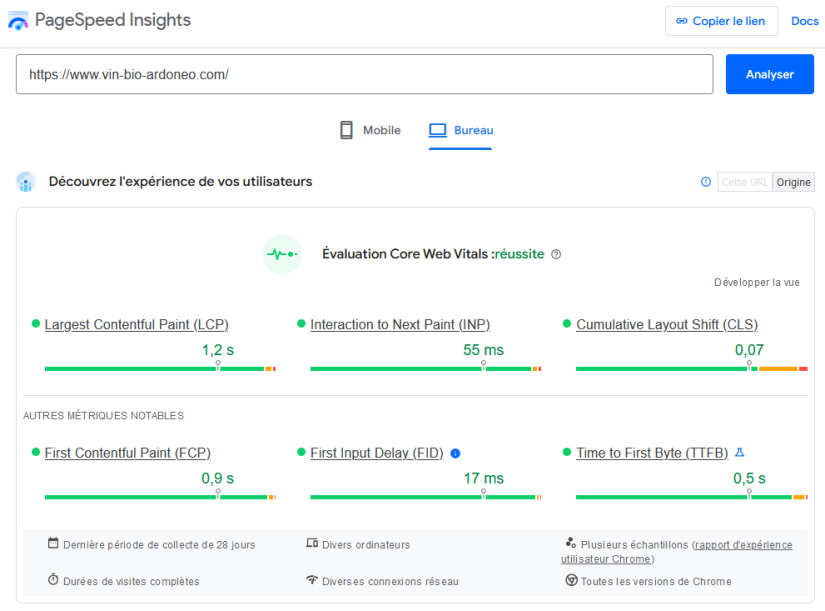Click the info icon beside First Input Delay
Viewport: 825px width, 611px height.
click(456, 454)
